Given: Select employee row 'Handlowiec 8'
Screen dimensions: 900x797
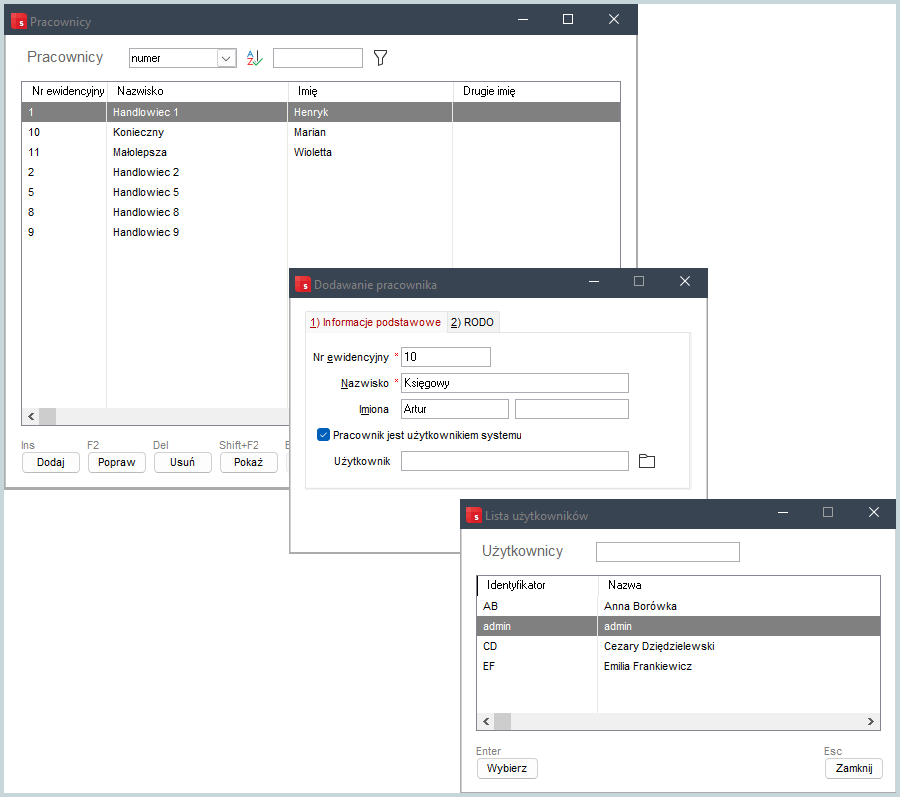Looking at the screenshot, I should (321, 212).
